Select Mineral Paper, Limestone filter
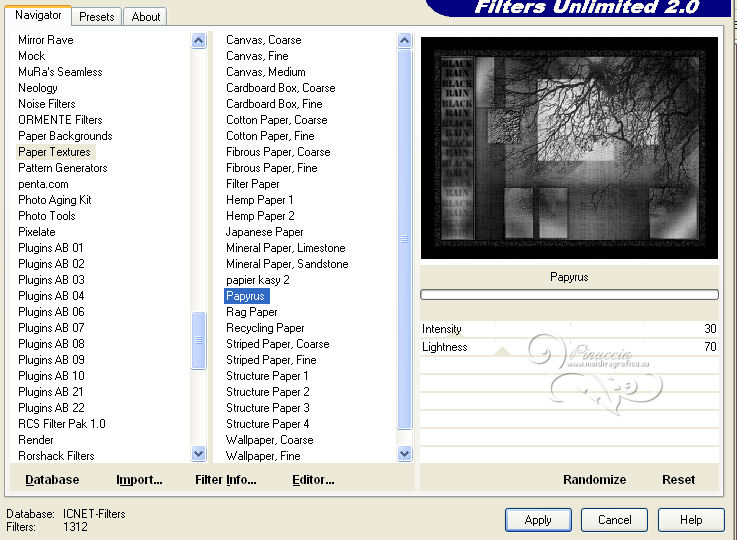Screen dimensions: 737x540 286,248
